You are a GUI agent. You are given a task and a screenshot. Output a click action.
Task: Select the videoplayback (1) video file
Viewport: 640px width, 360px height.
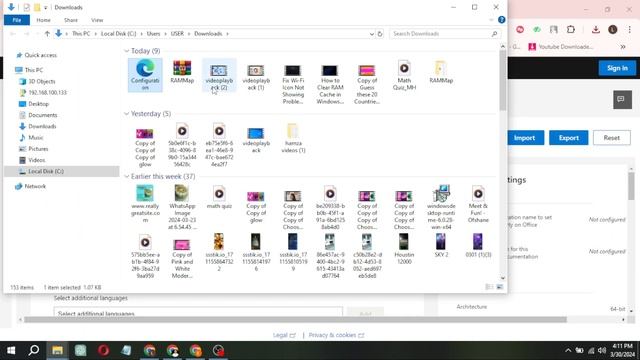pos(256,76)
